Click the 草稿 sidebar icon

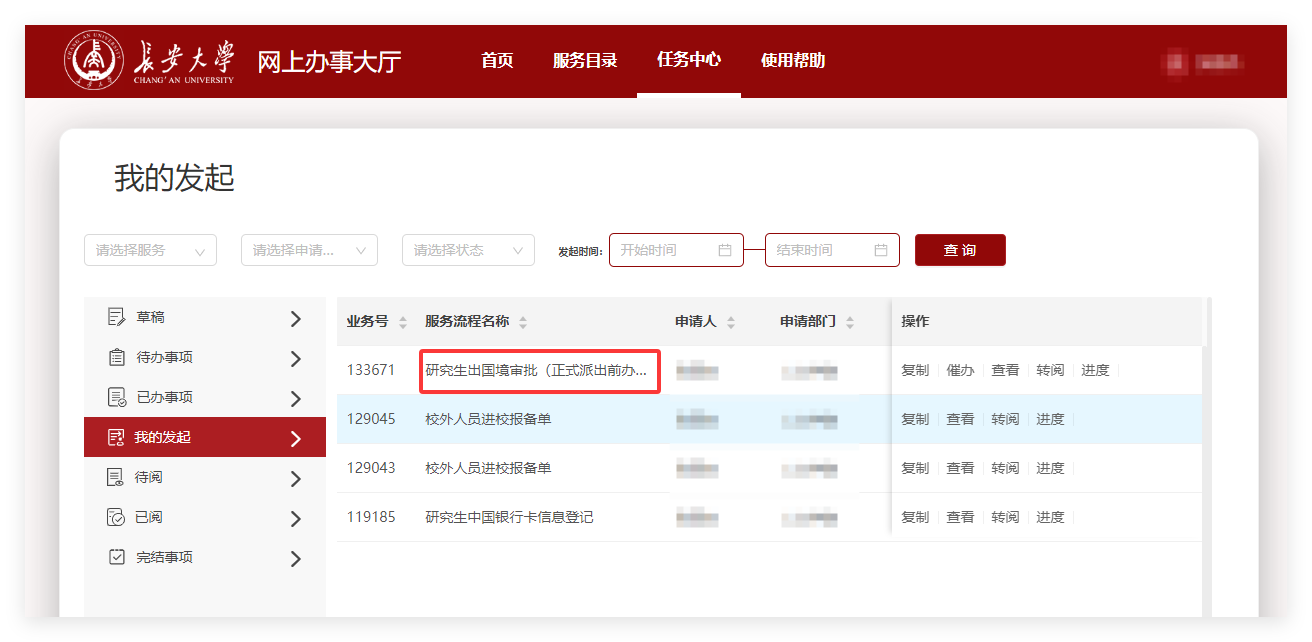click(116, 317)
